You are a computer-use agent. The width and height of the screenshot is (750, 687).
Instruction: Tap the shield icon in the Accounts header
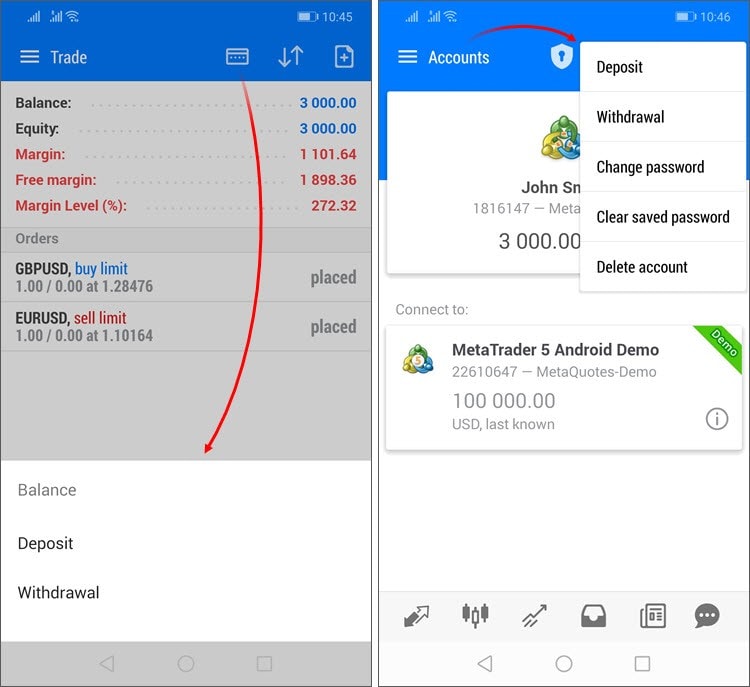[561, 56]
